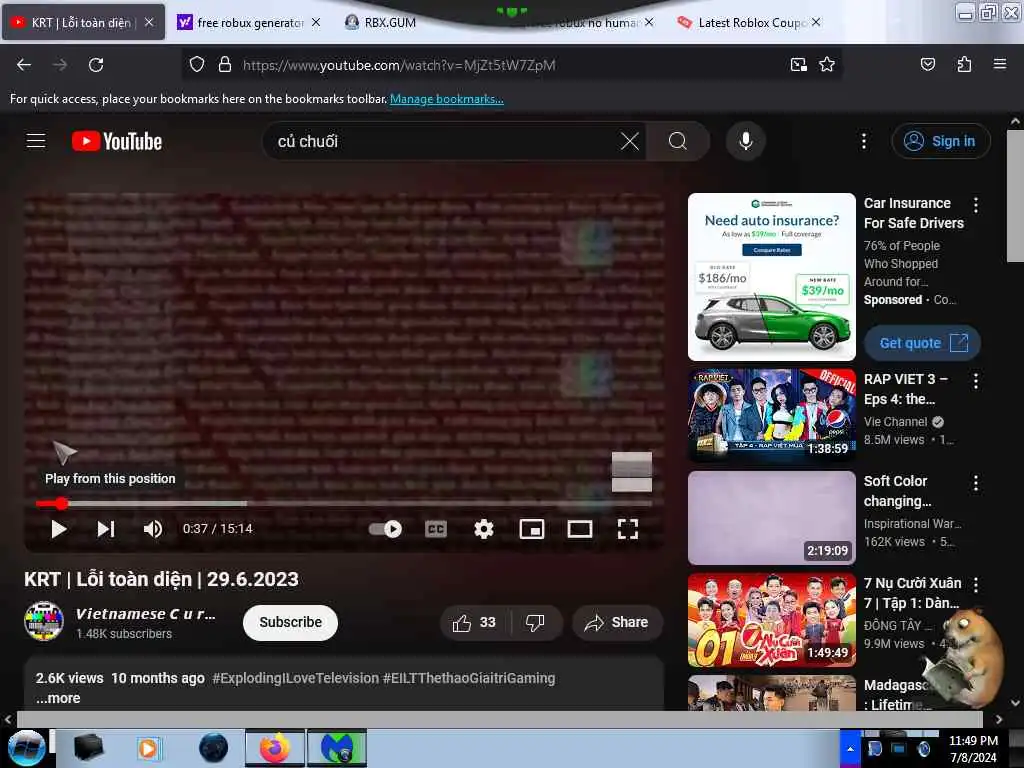Skip to the next video

(106, 529)
